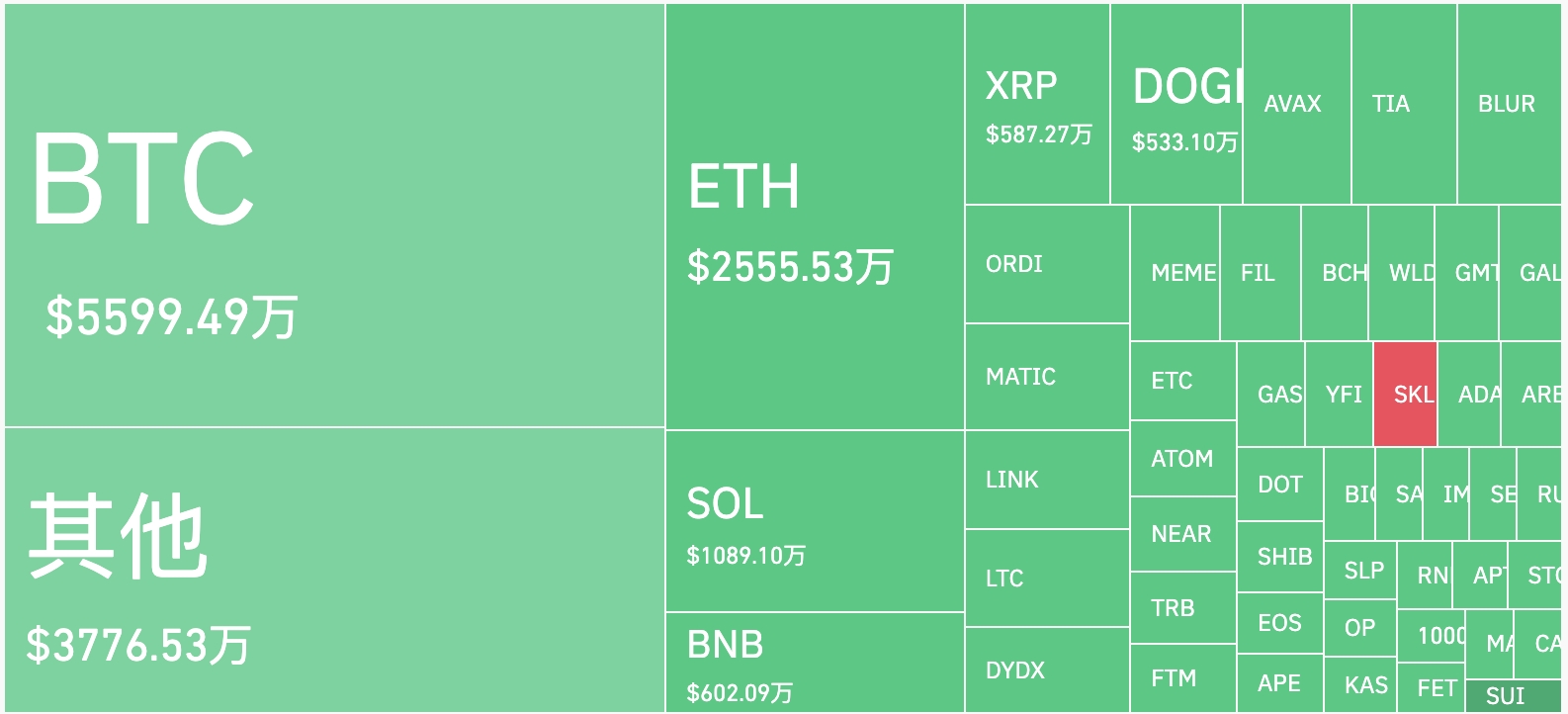Select the ETH tile in the treemap
Image resolution: width=1568 pixels, height=714 pixels.
point(815,216)
